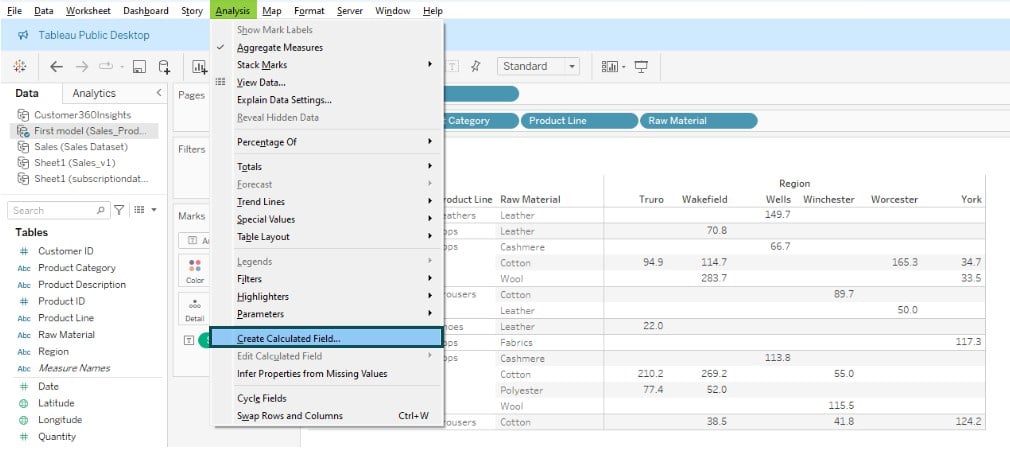
Task: Click the data source icon beside Sheet1 (Sales_v1)
Action: click(23, 163)
